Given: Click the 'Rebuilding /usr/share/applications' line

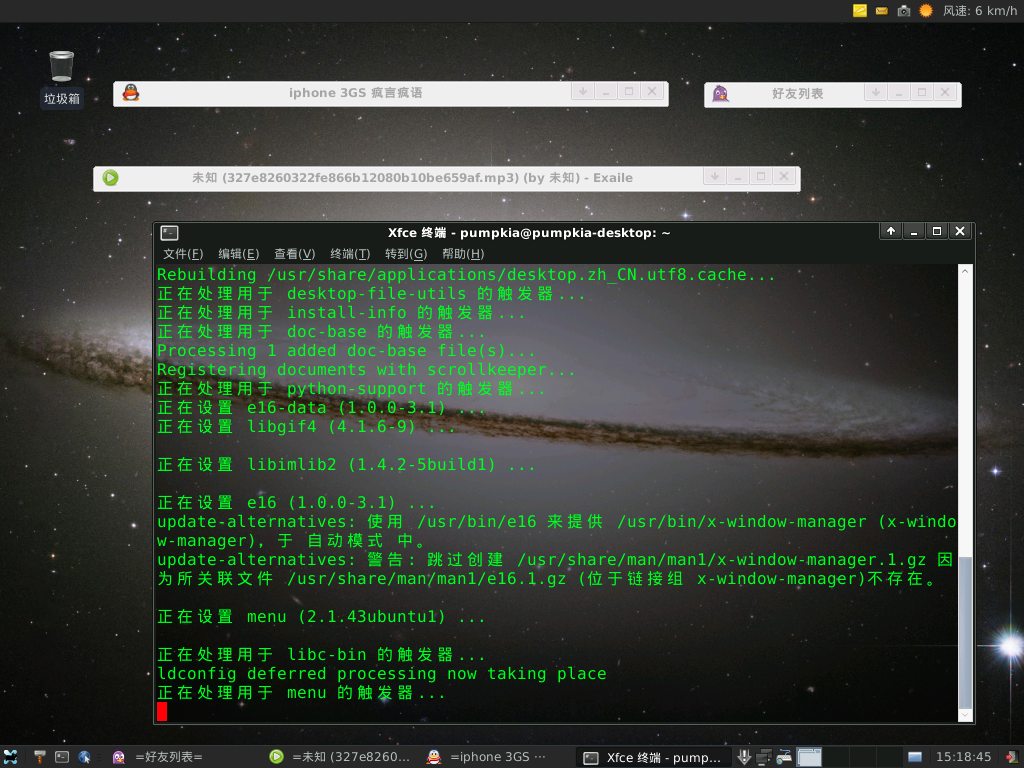Looking at the screenshot, I should (x=466, y=275).
